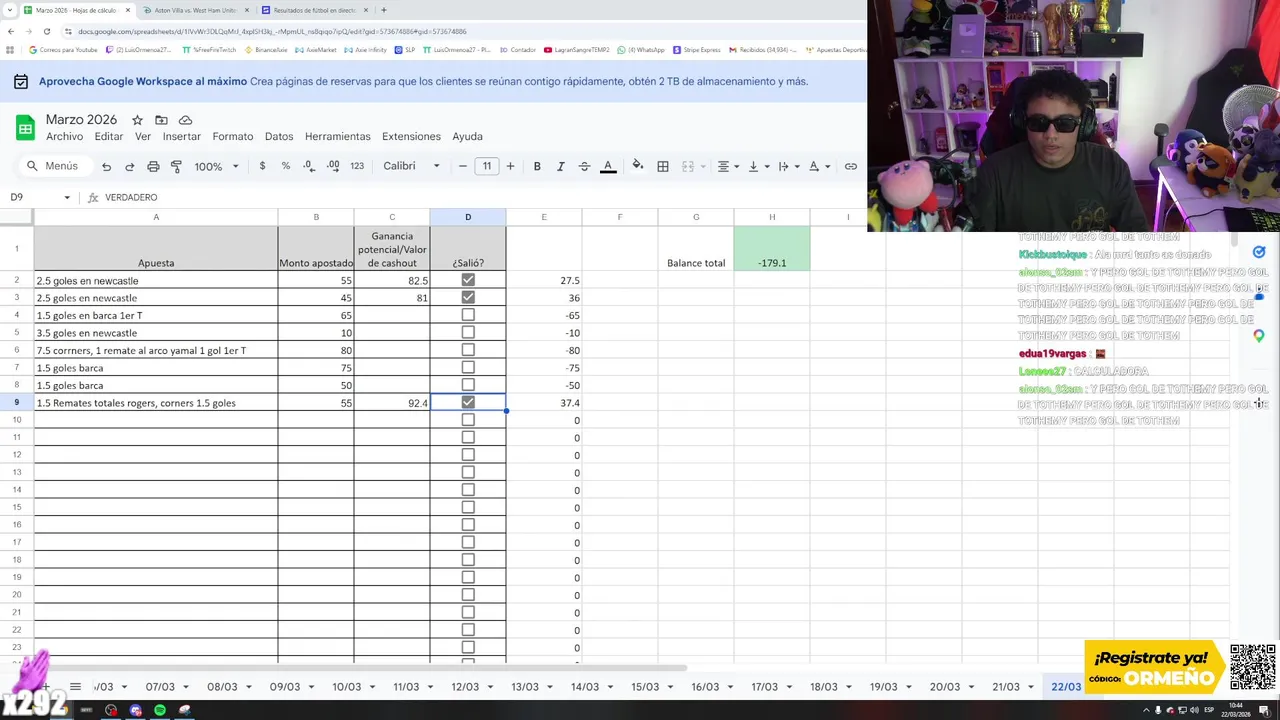Toggle bold formatting

coord(537,166)
